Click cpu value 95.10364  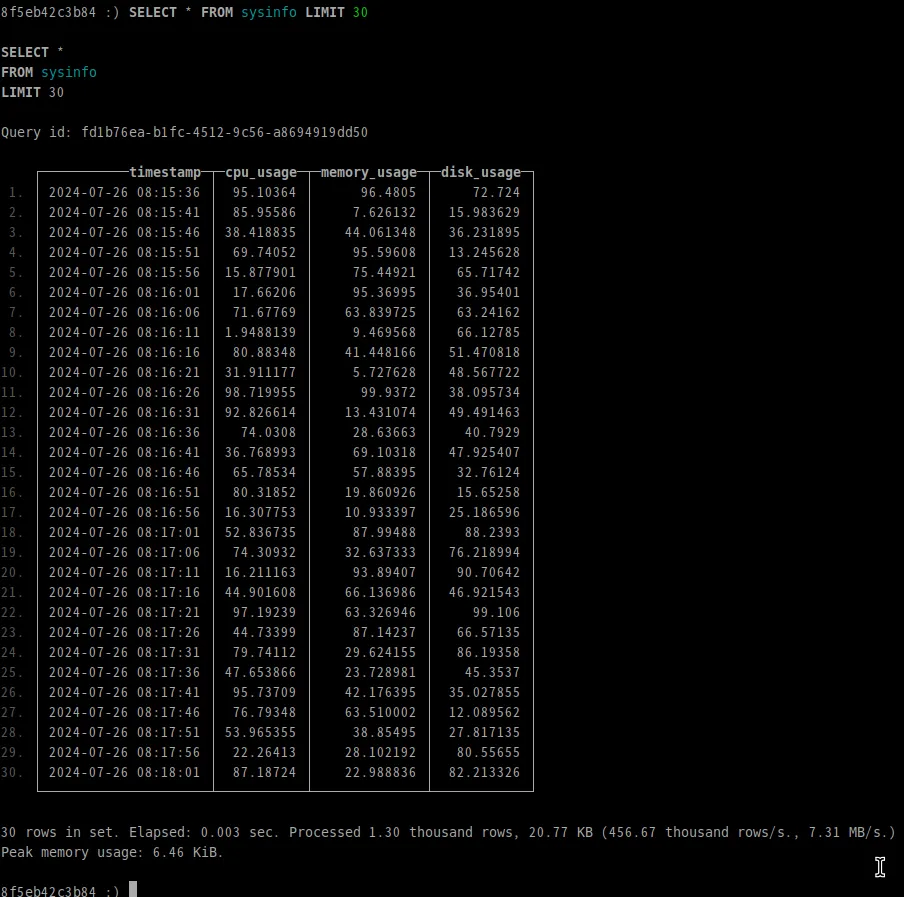(264, 193)
